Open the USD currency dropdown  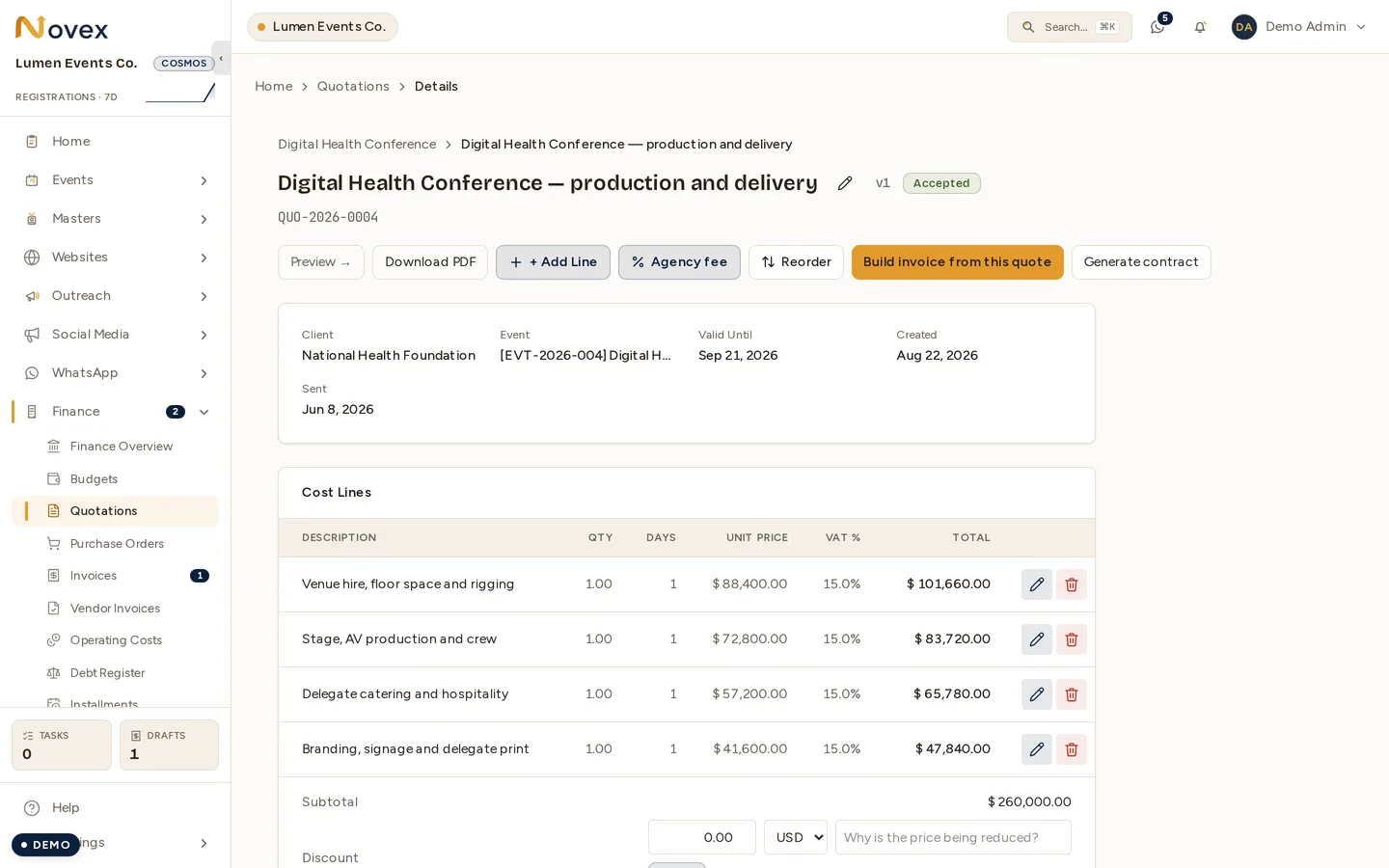point(796,837)
